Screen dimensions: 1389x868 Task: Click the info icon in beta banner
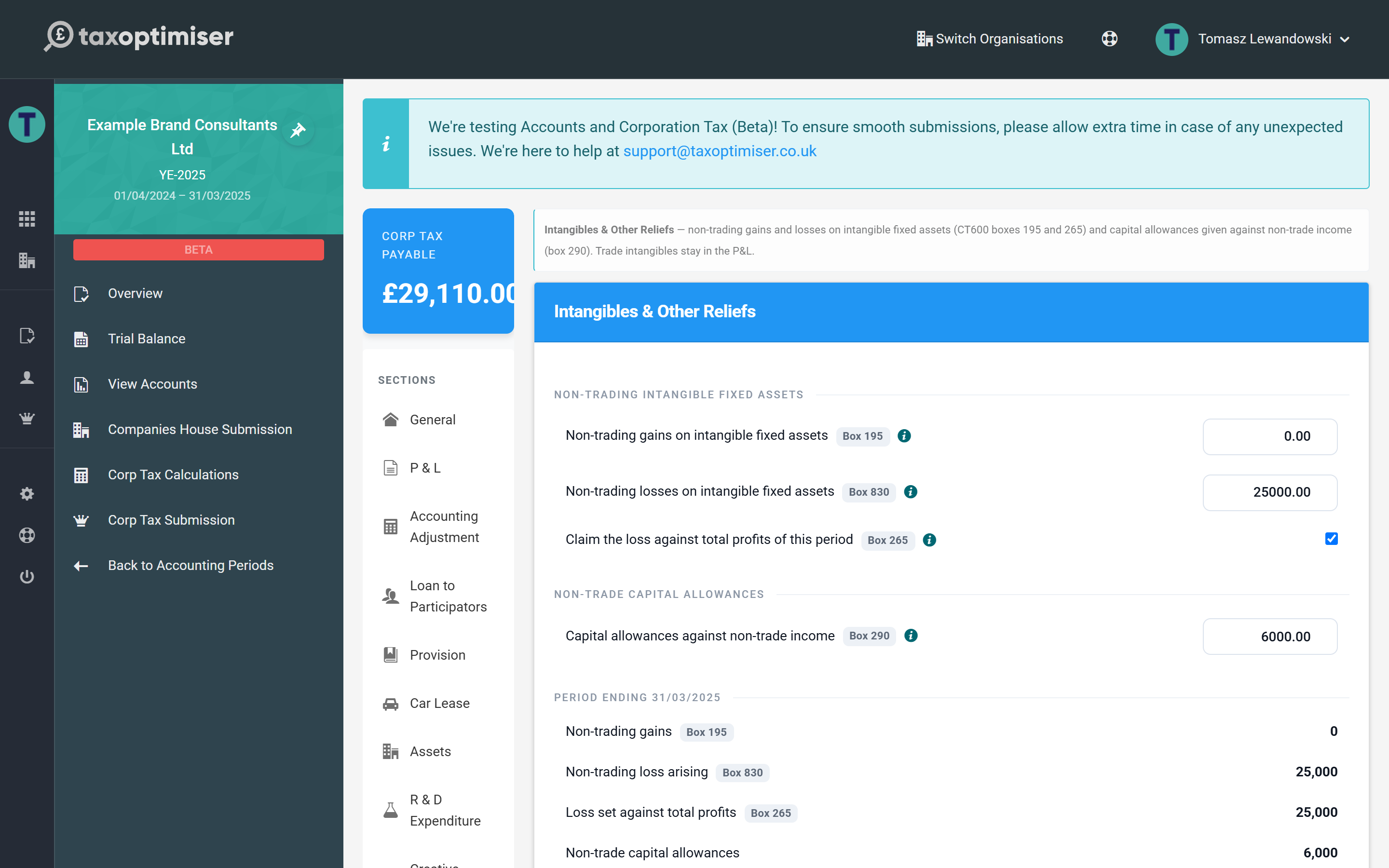386,144
